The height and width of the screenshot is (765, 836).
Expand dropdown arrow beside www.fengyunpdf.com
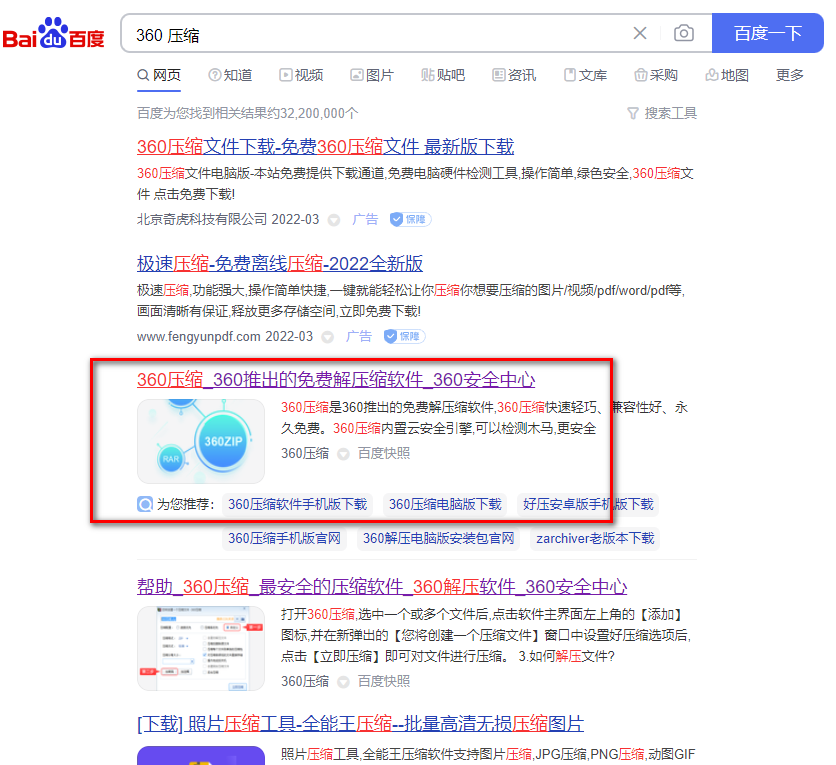coord(328,337)
